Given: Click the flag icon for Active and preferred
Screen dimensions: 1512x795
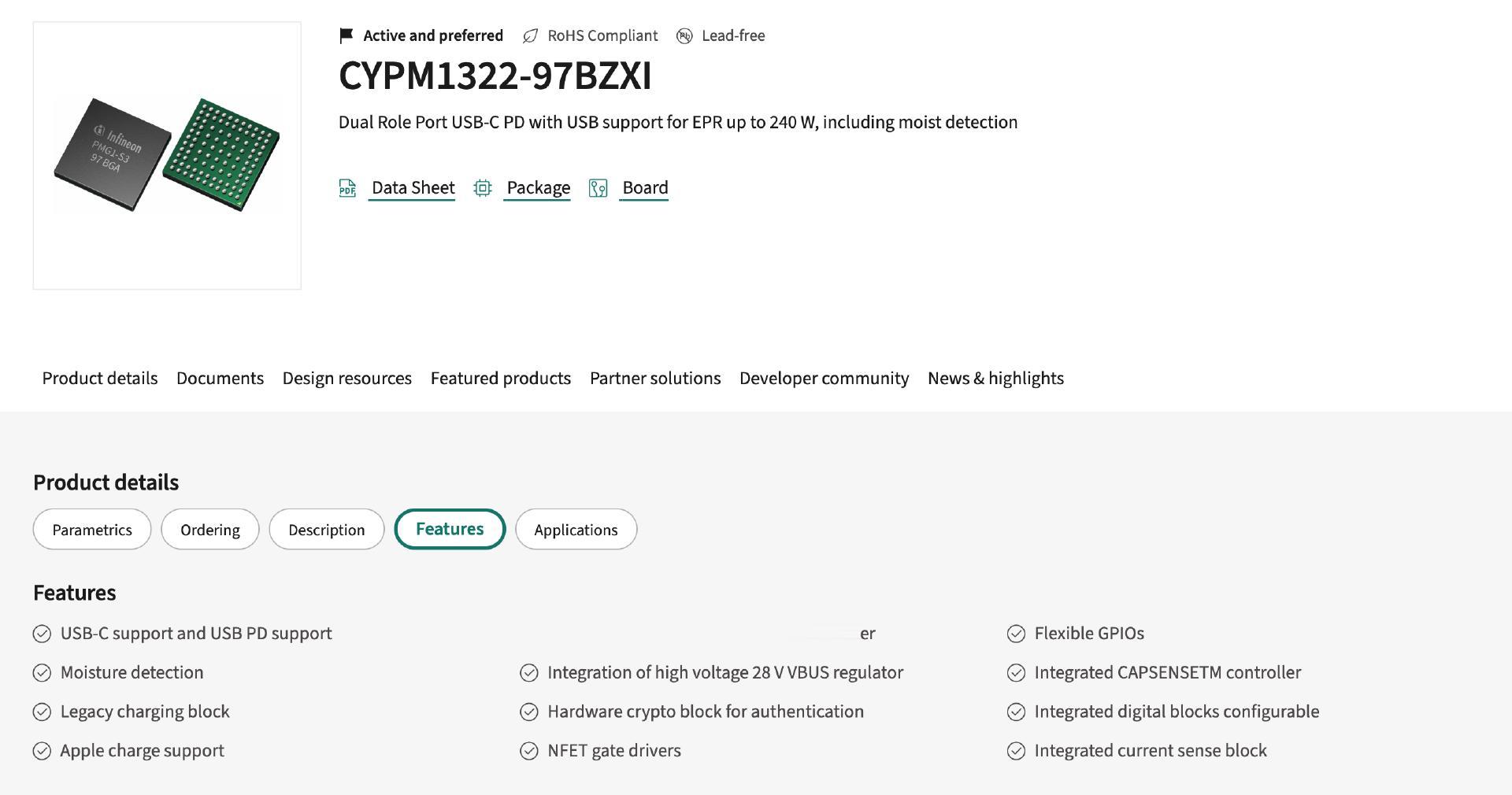Looking at the screenshot, I should tap(346, 35).
